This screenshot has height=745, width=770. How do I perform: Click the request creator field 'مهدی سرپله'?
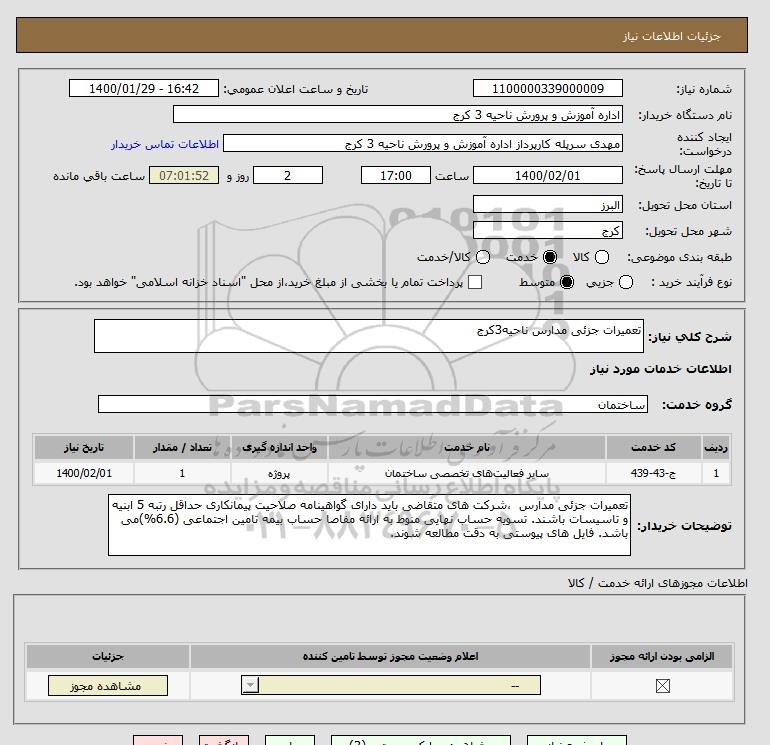coord(423,143)
